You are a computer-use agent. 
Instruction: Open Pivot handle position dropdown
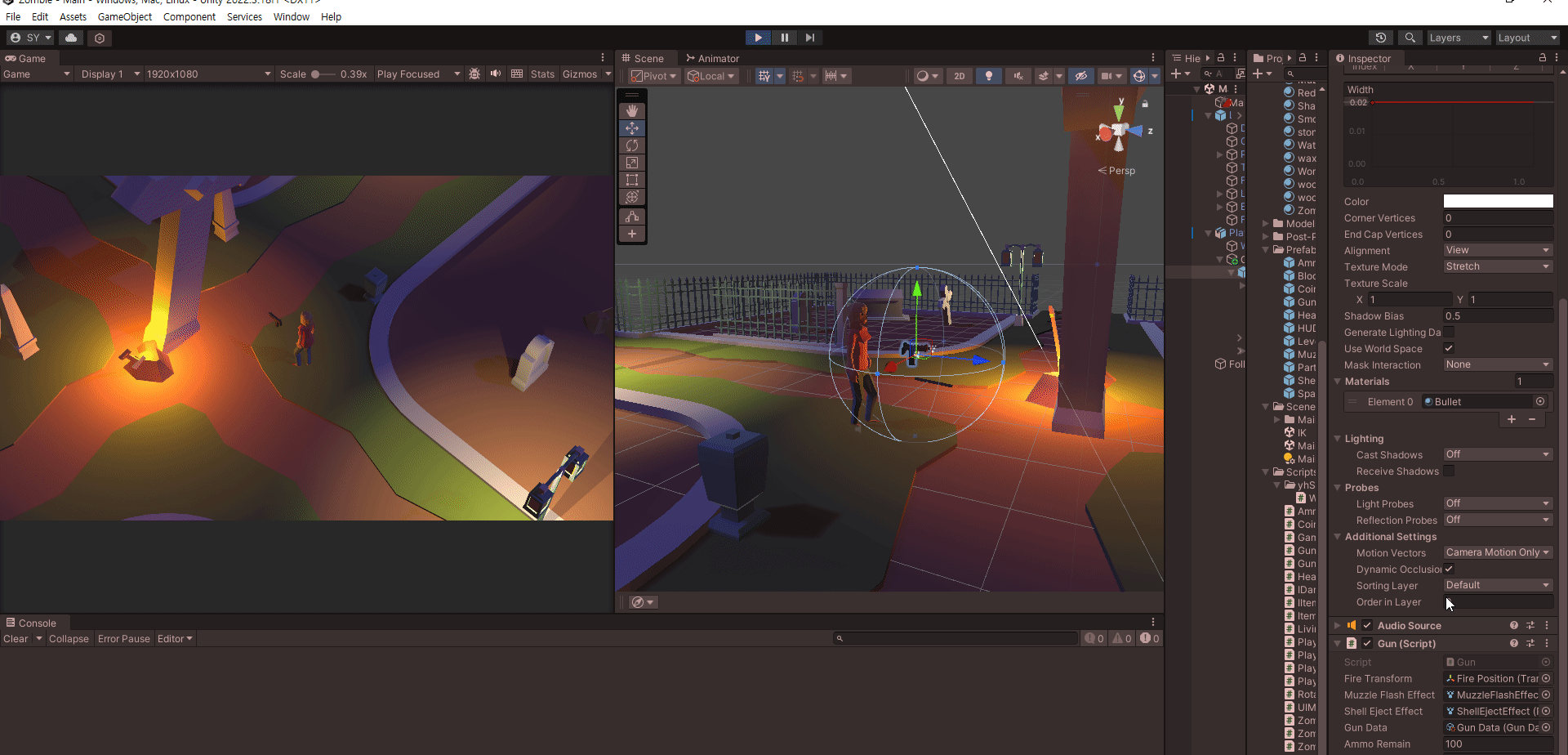[x=653, y=76]
